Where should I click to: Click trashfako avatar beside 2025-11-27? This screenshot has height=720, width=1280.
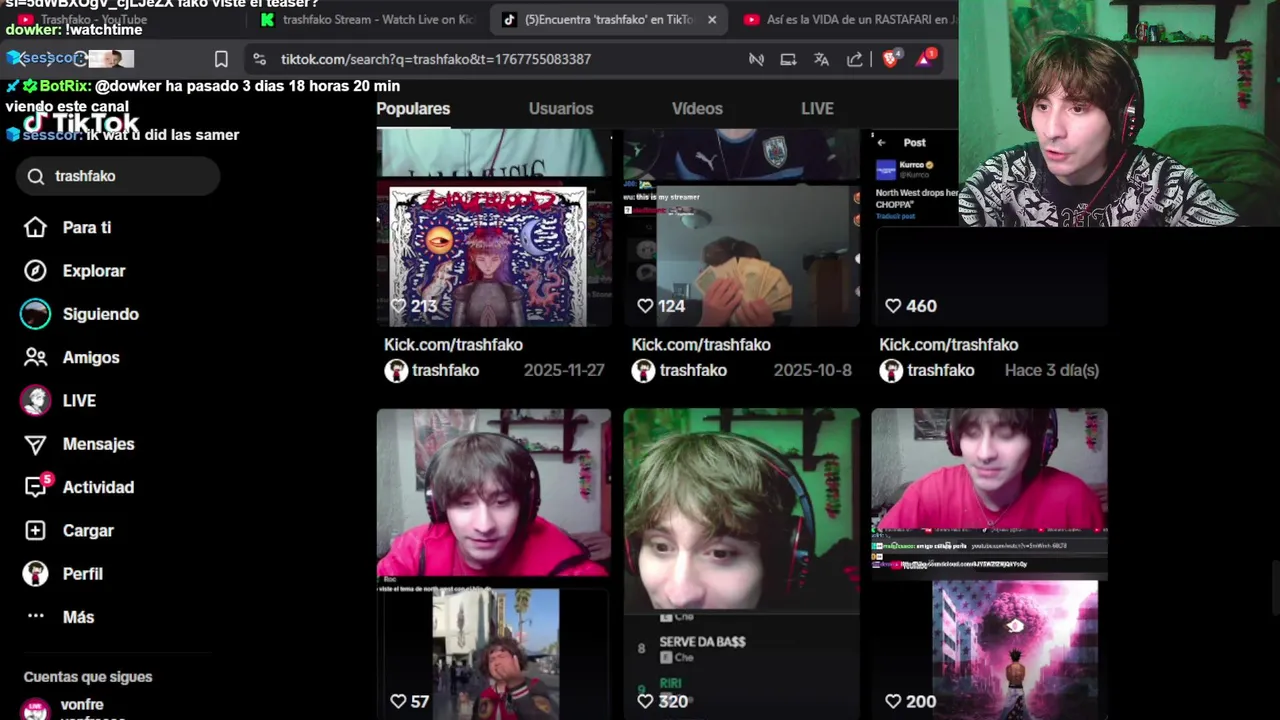[x=396, y=371]
